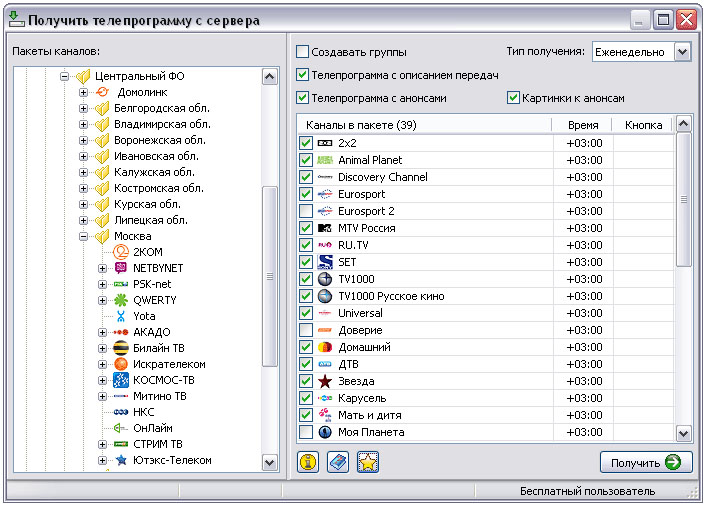
Task: Click the QWERTY green star icon
Action: click(121, 300)
